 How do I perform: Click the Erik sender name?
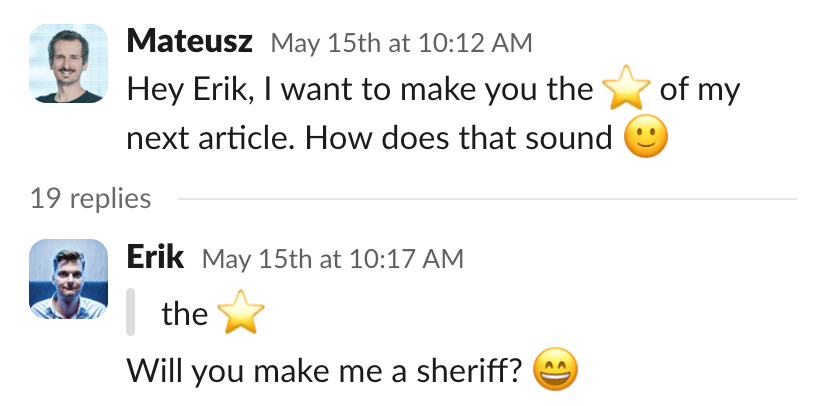tap(156, 257)
